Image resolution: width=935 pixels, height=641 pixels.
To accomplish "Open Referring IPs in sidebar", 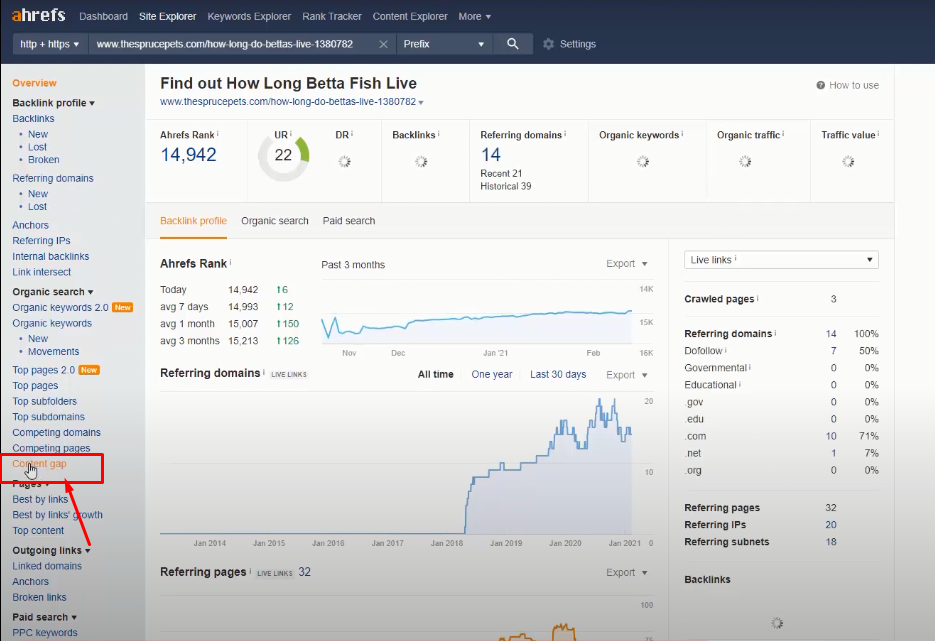I will click(41, 241).
